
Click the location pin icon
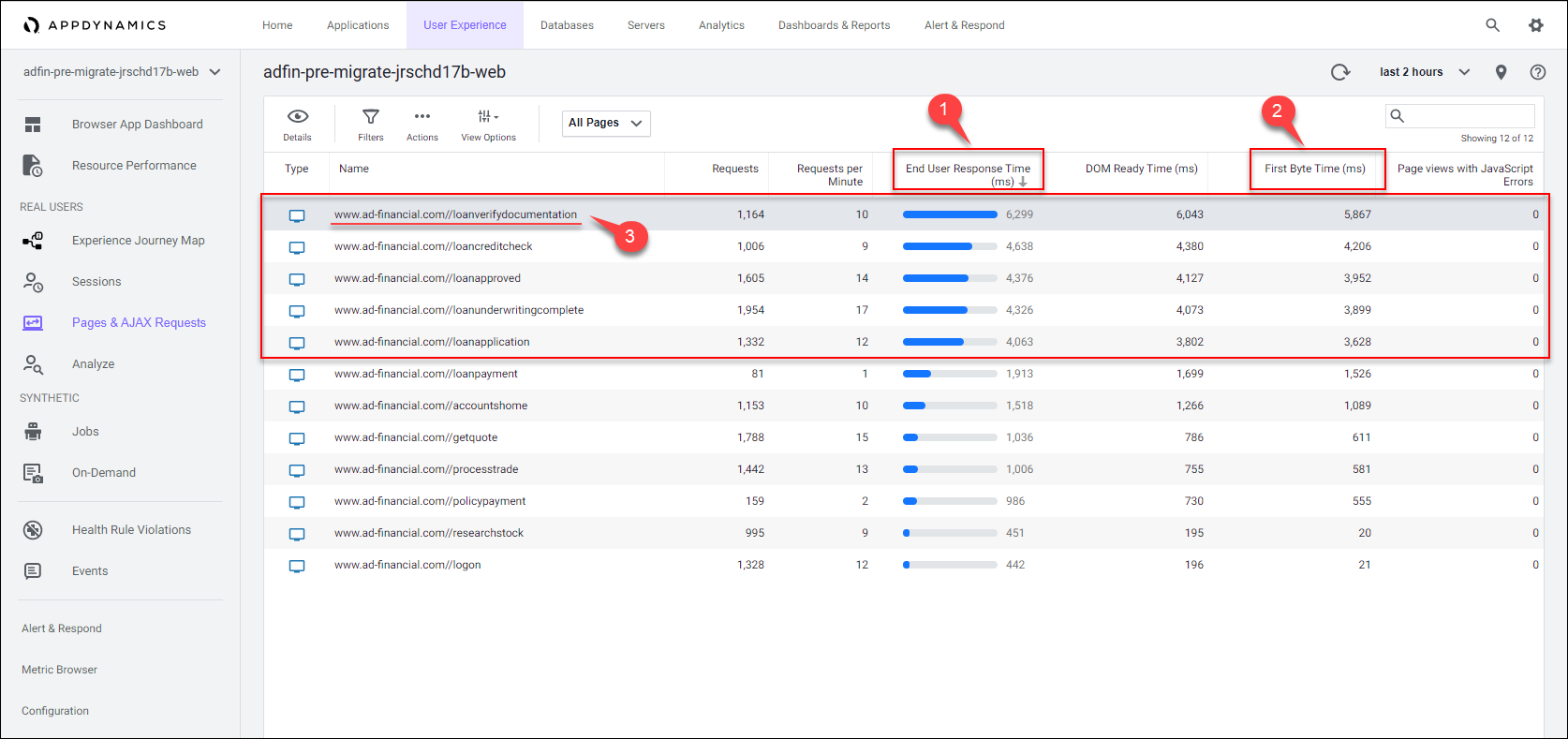[1501, 72]
